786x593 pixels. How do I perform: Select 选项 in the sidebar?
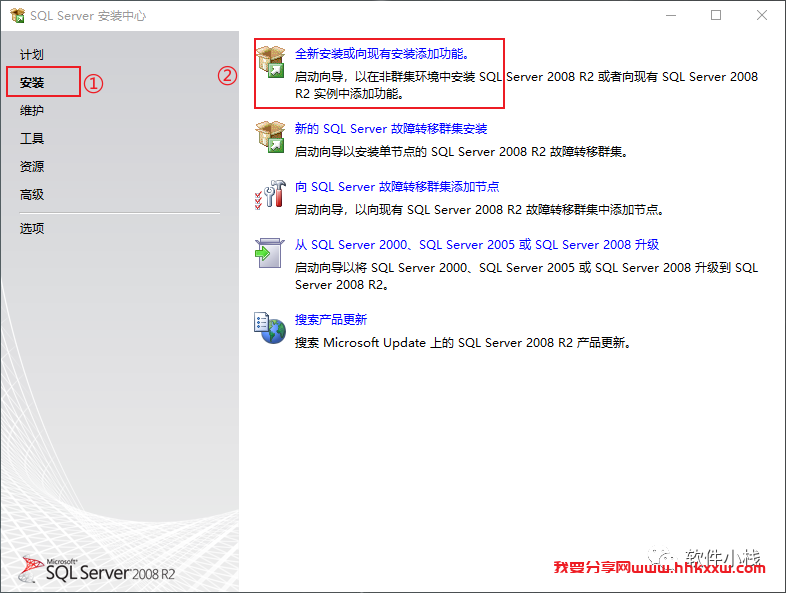pyautogui.click(x=32, y=229)
